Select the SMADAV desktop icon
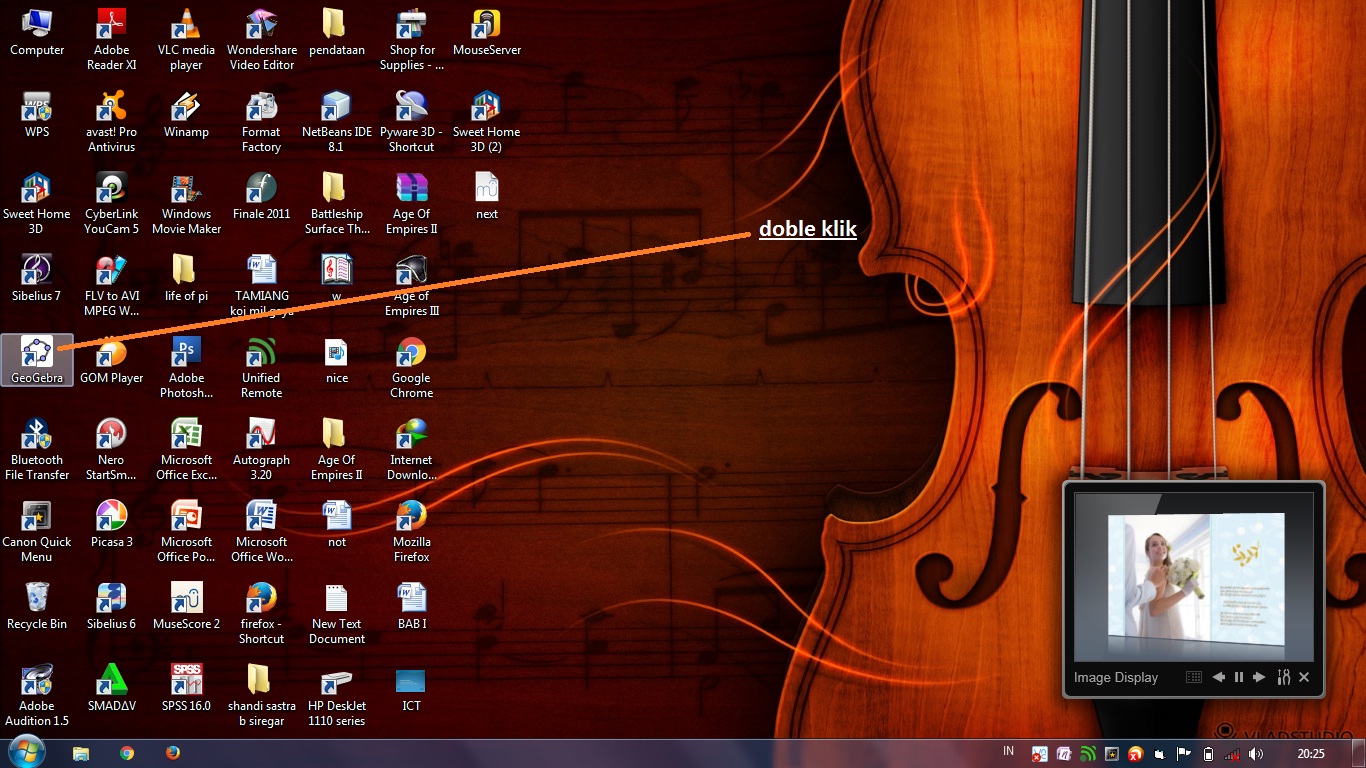1366x768 pixels. tap(111, 688)
